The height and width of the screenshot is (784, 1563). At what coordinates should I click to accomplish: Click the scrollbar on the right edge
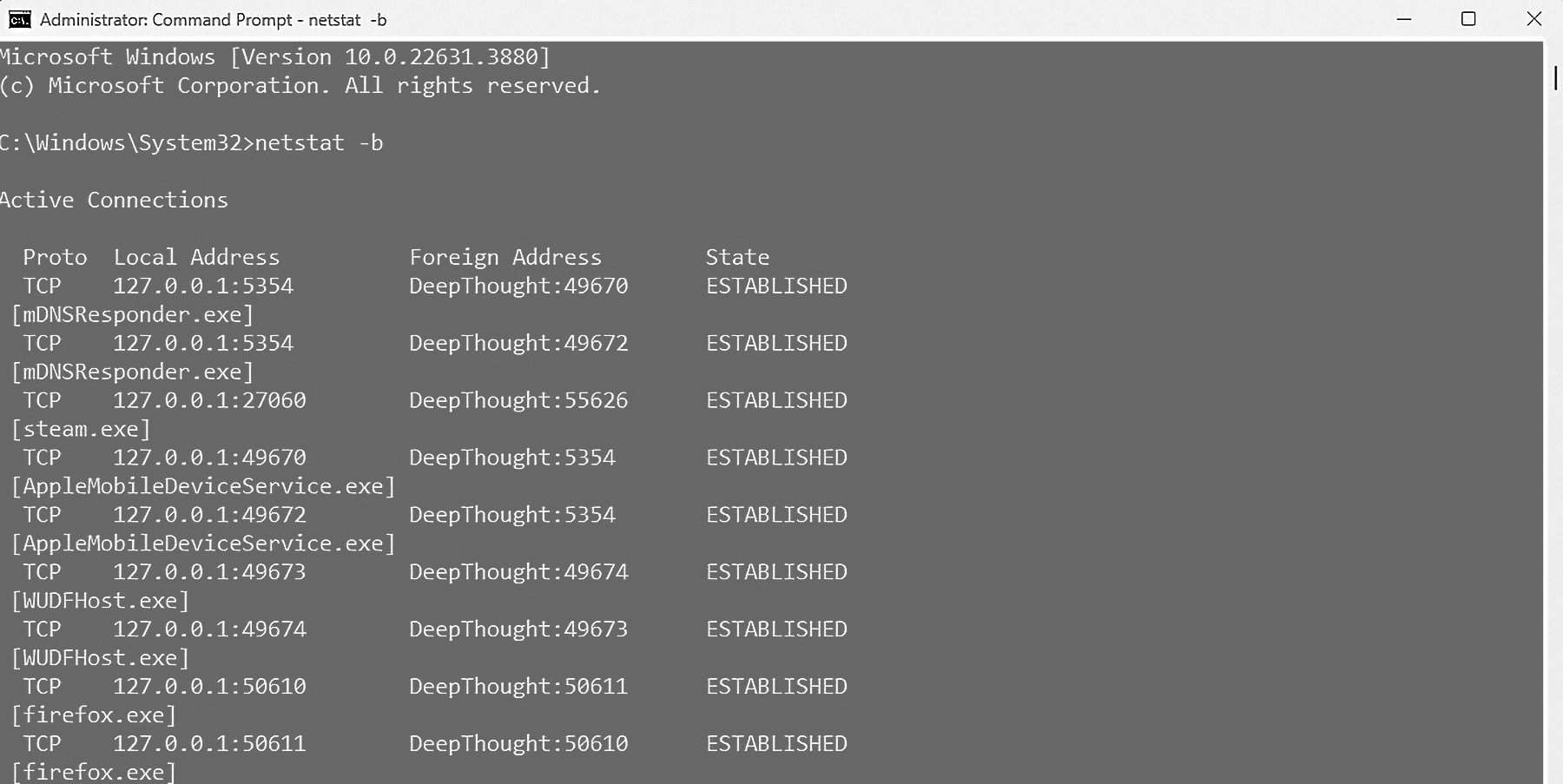1555,78
